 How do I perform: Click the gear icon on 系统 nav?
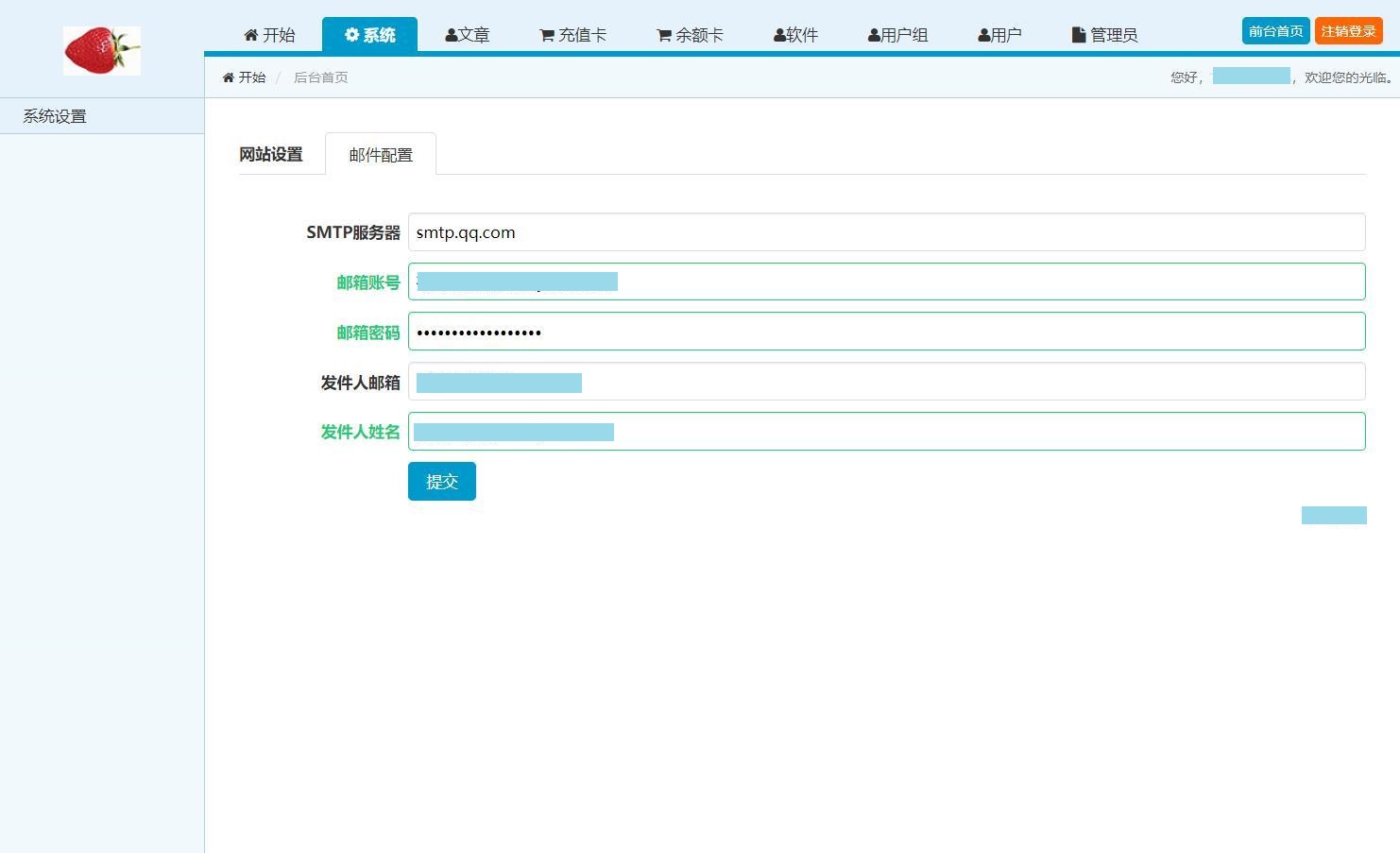tap(351, 35)
